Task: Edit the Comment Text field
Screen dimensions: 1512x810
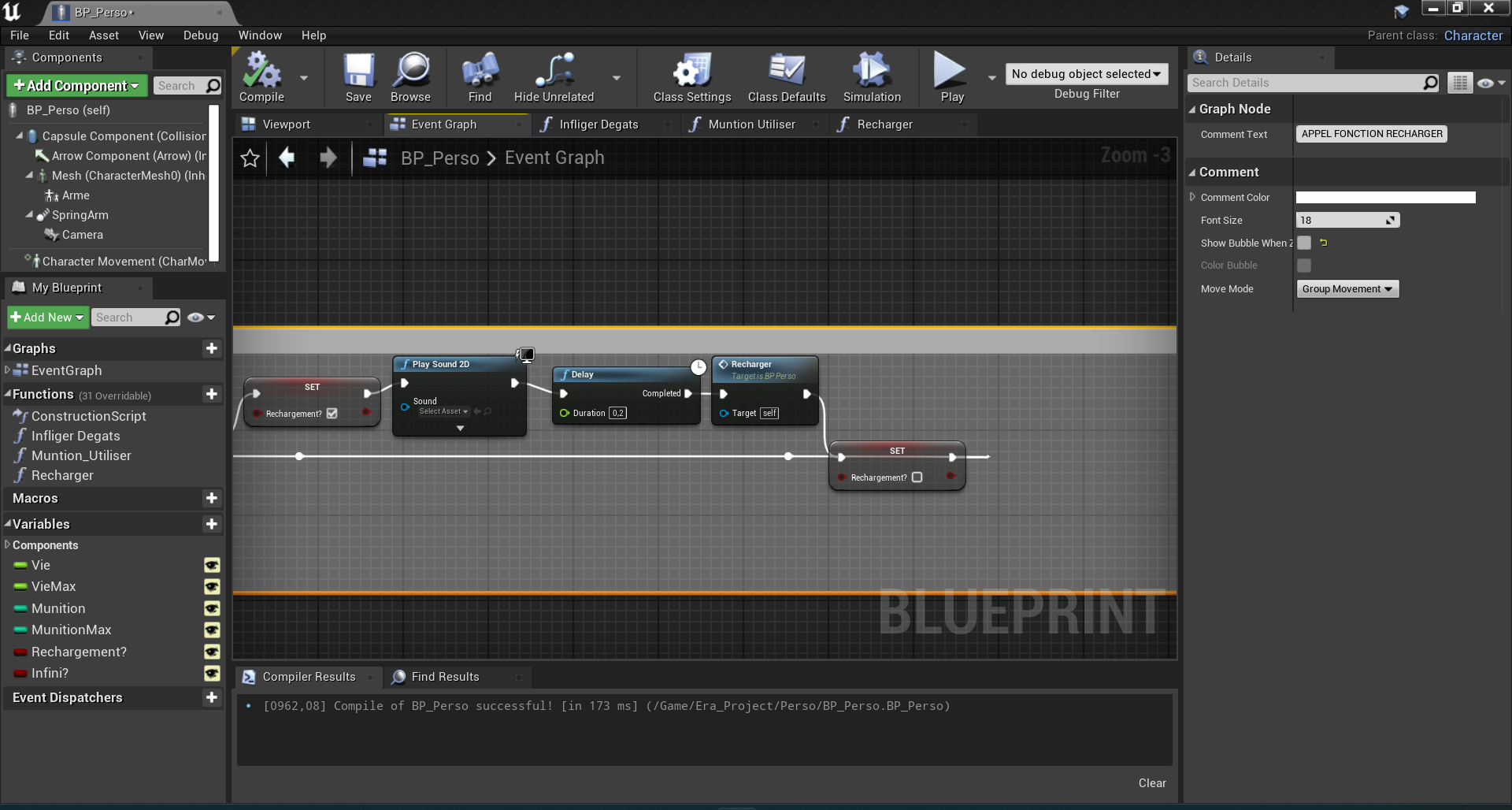Action: [1372, 134]
